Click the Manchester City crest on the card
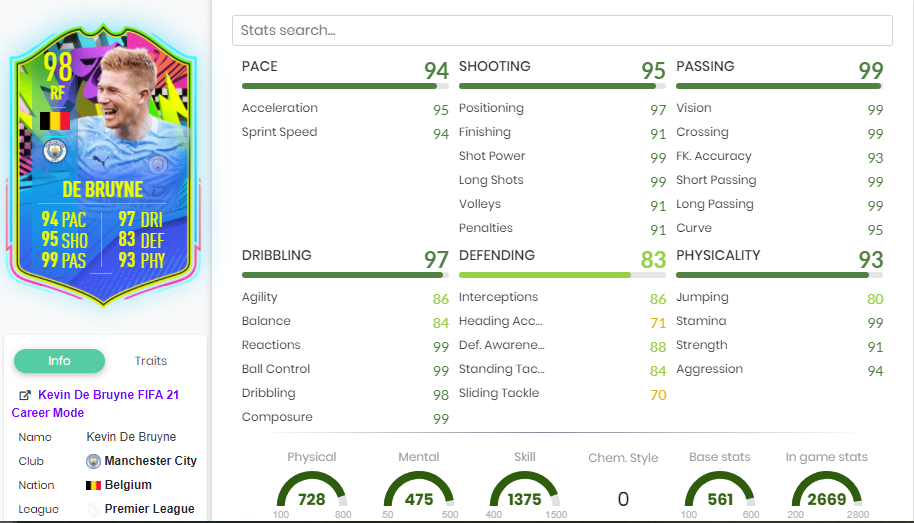Screen dimensions: 914x523 54,152
